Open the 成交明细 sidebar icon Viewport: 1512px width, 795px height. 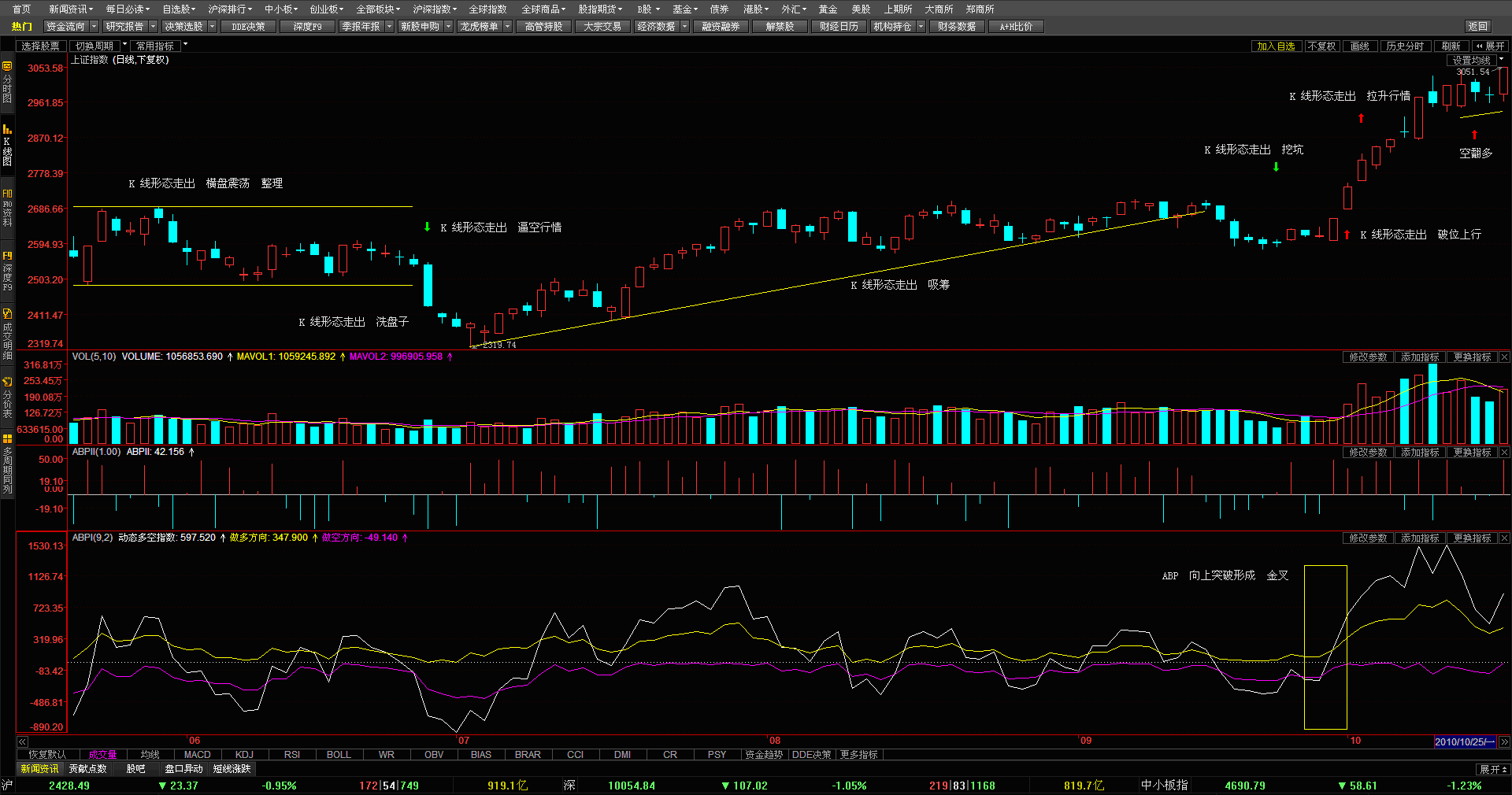(x=7, y=335)
